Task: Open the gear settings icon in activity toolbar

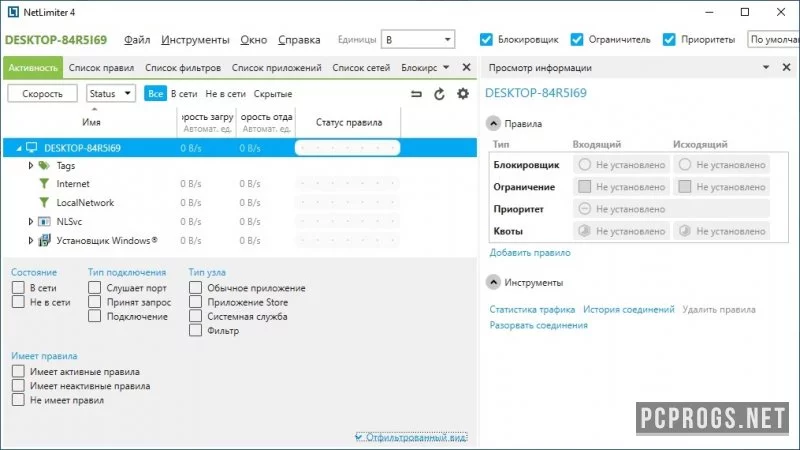Action: pos(463,94)
